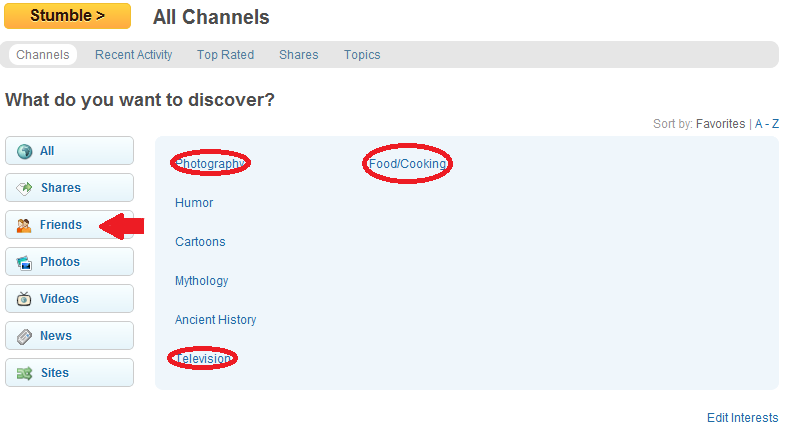Open the Photography channel link
The width and height of the screenshot is (786, 433).
click(x=210, y=163)
